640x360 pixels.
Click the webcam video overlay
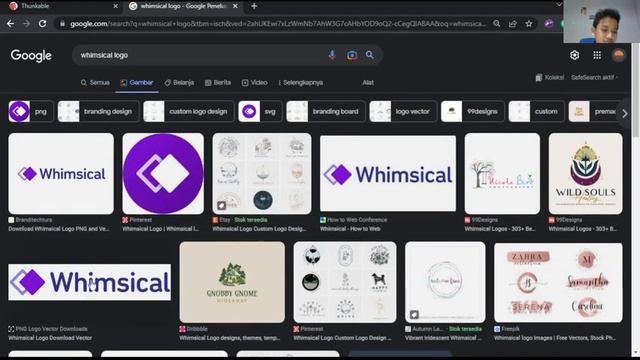pyautogui.click(x=601, y=21)
